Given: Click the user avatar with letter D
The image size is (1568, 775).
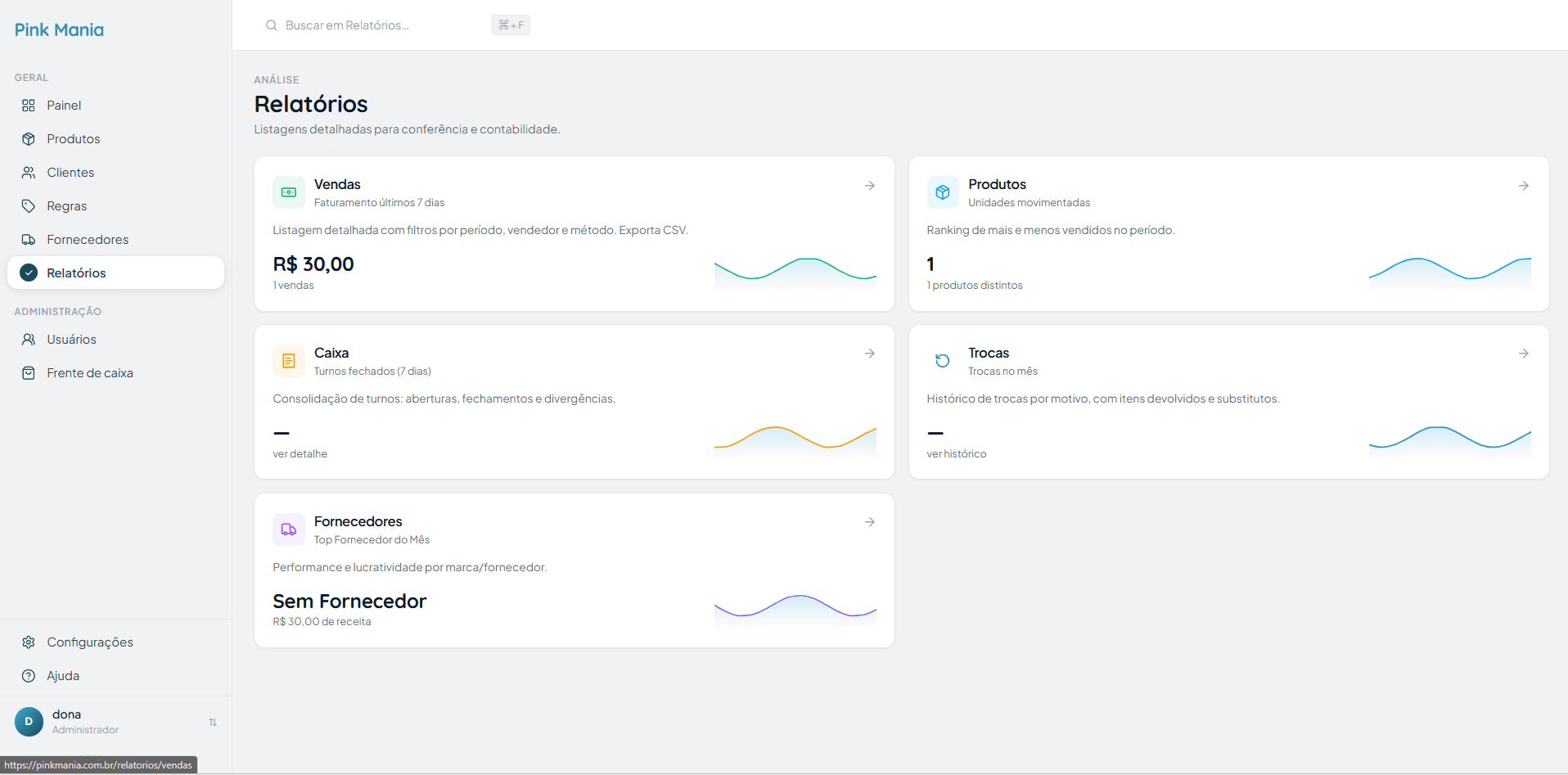Looking at the screenshot, I should coord(29,722).
